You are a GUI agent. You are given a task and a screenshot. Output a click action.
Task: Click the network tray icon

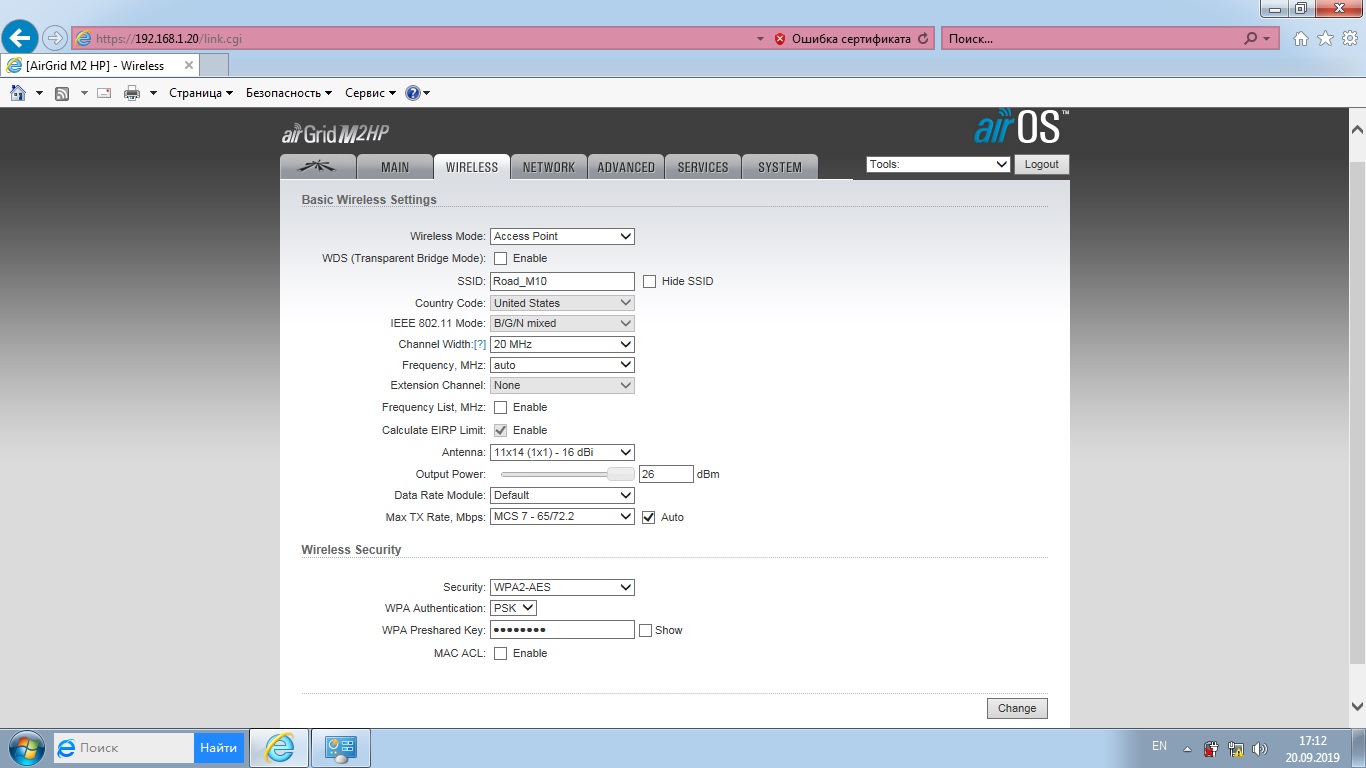tap(1235, 748)
